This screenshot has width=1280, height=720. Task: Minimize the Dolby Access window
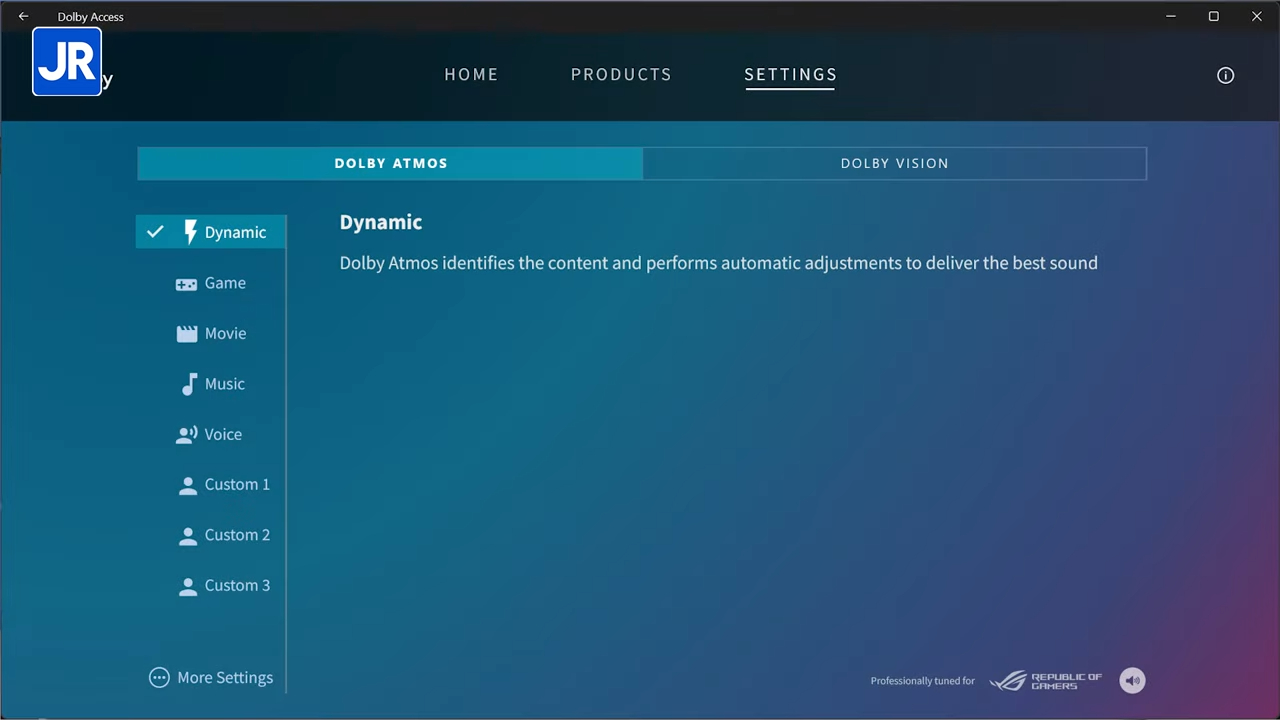point(1171,16)
